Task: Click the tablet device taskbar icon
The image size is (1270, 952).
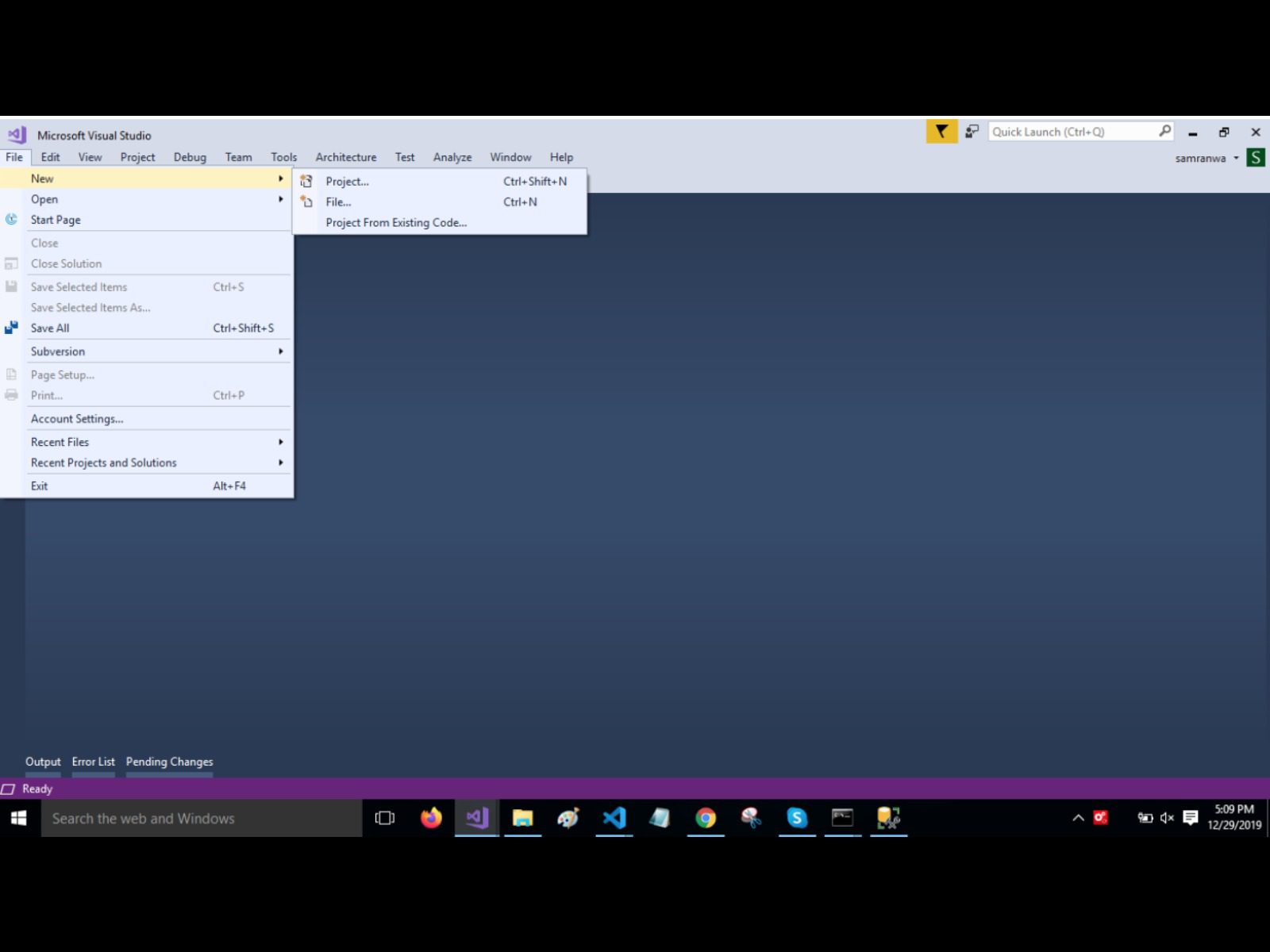Action: [660, 818]
